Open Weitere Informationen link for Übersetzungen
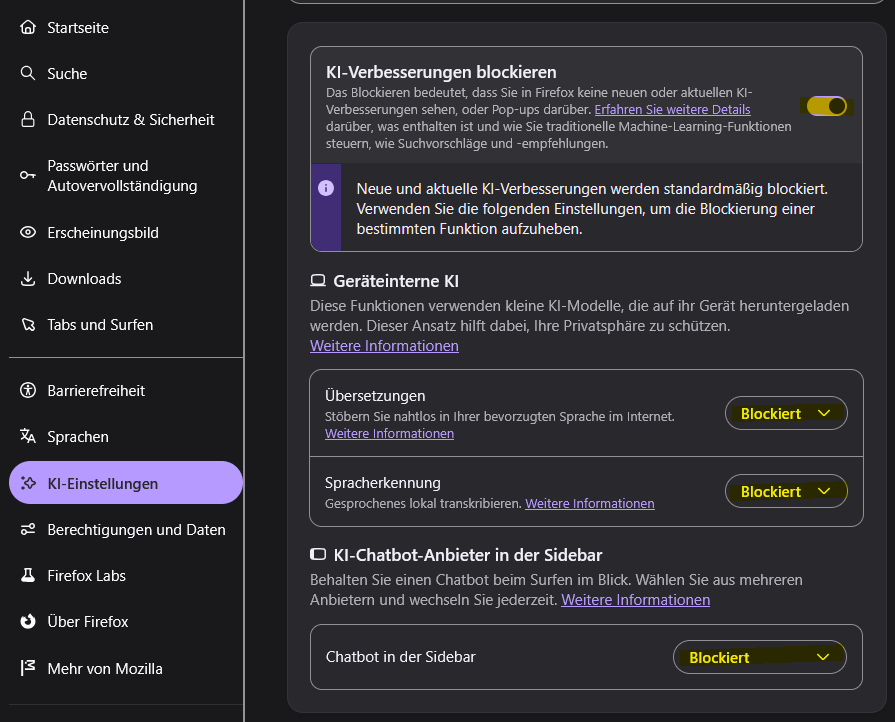The image size is (895, 722). (389, 434)
